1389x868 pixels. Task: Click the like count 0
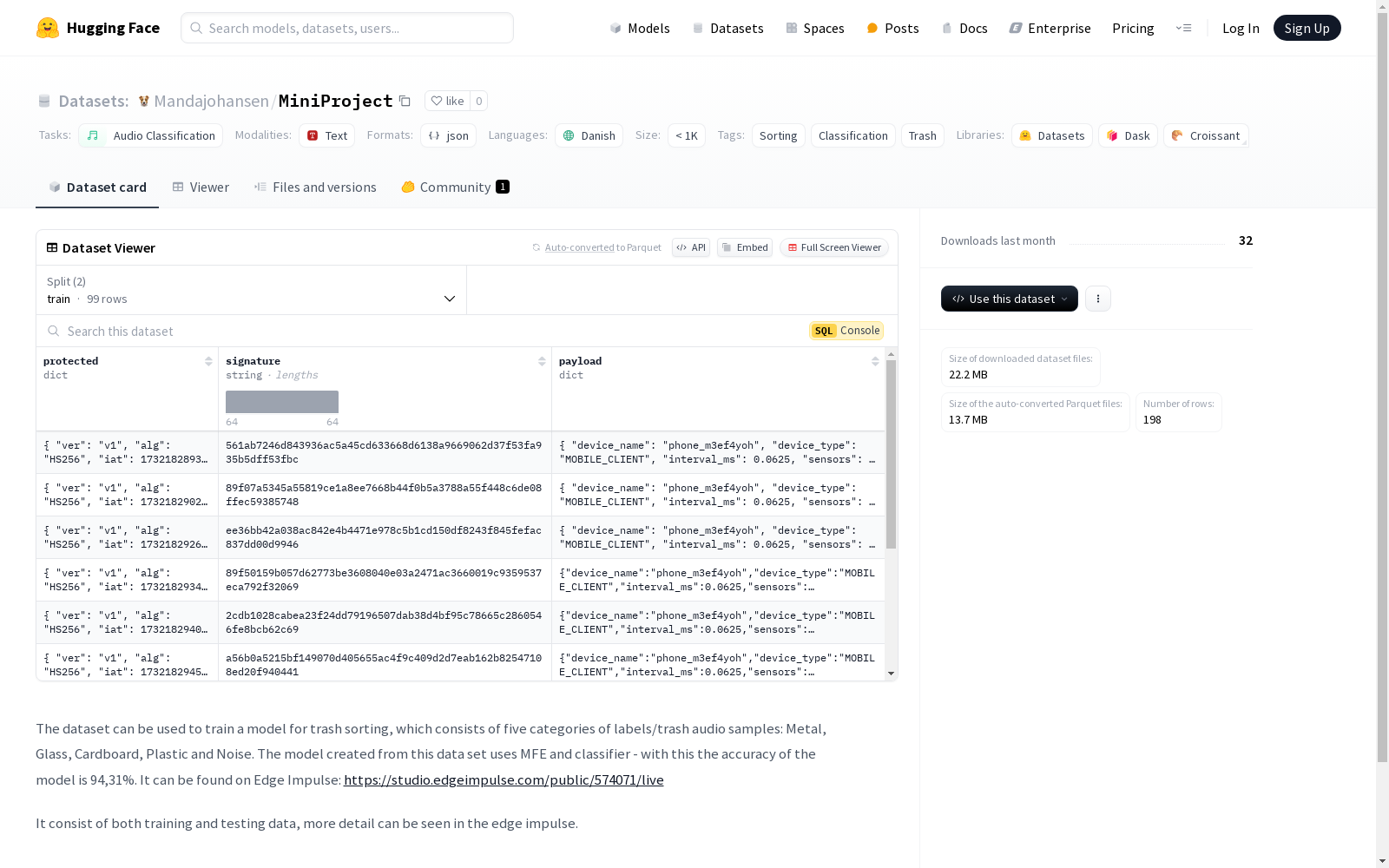click(478, 101)
